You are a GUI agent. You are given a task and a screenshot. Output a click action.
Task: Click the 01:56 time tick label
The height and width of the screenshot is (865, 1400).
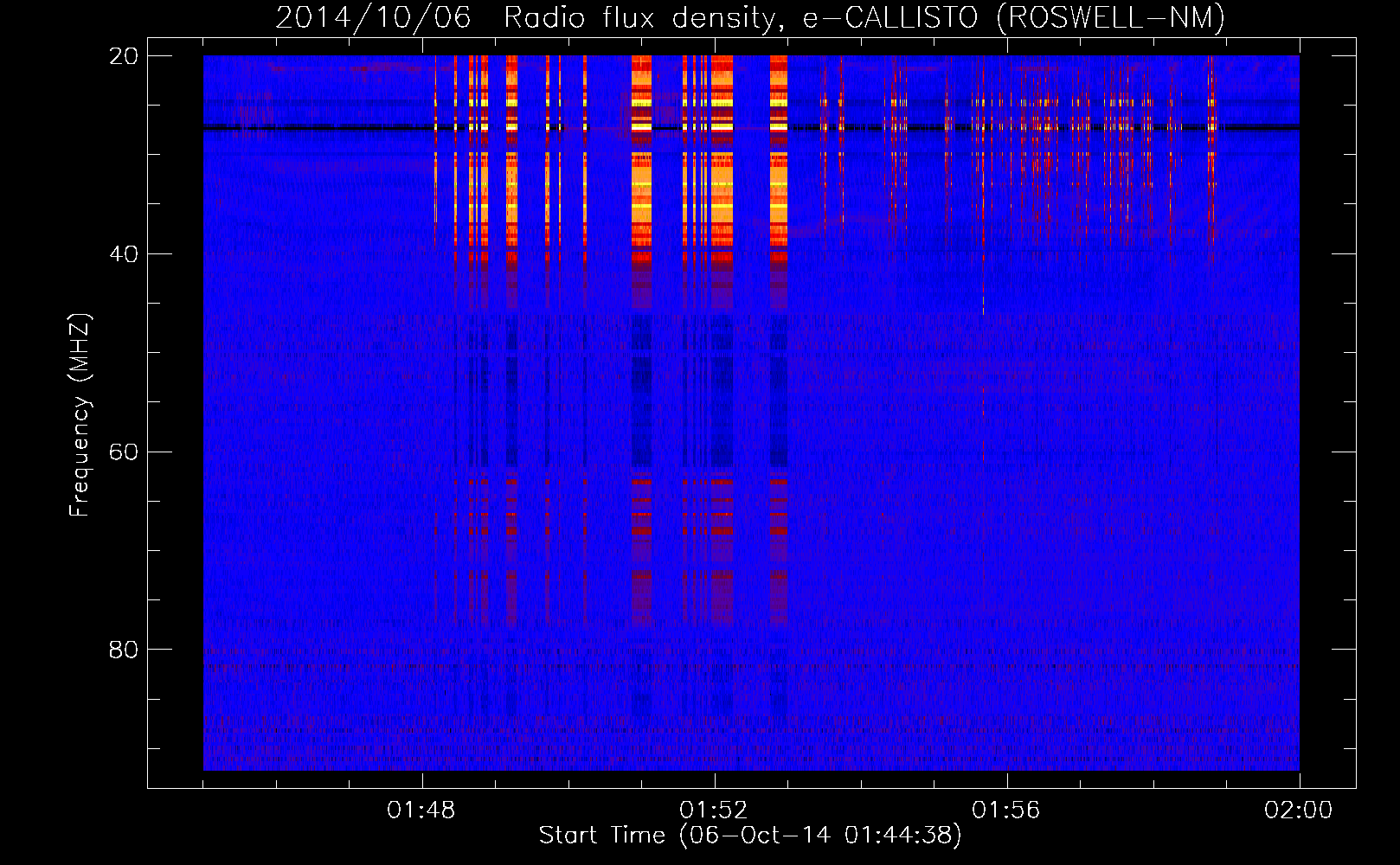[1006, 811]
